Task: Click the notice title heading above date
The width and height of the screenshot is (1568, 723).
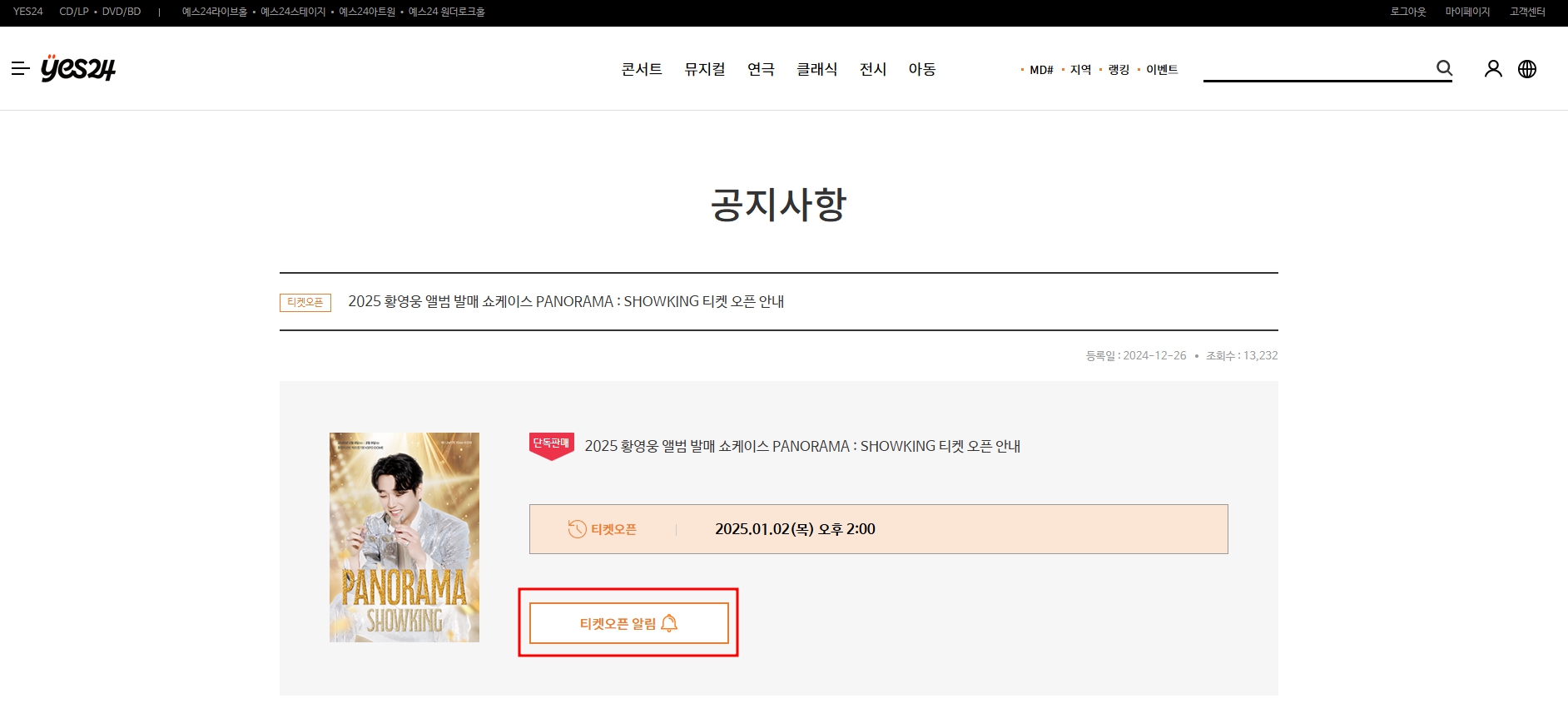Action: click(566, 301)
